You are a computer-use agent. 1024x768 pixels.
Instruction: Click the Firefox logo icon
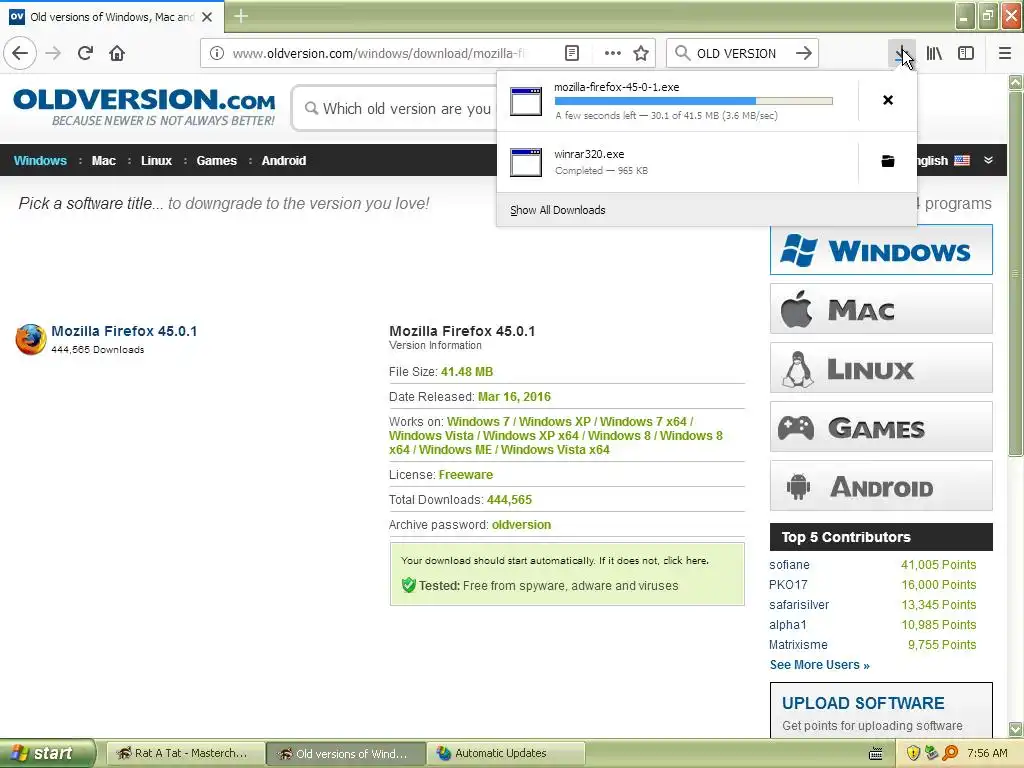pyautogui.click(x=31, y=339)
